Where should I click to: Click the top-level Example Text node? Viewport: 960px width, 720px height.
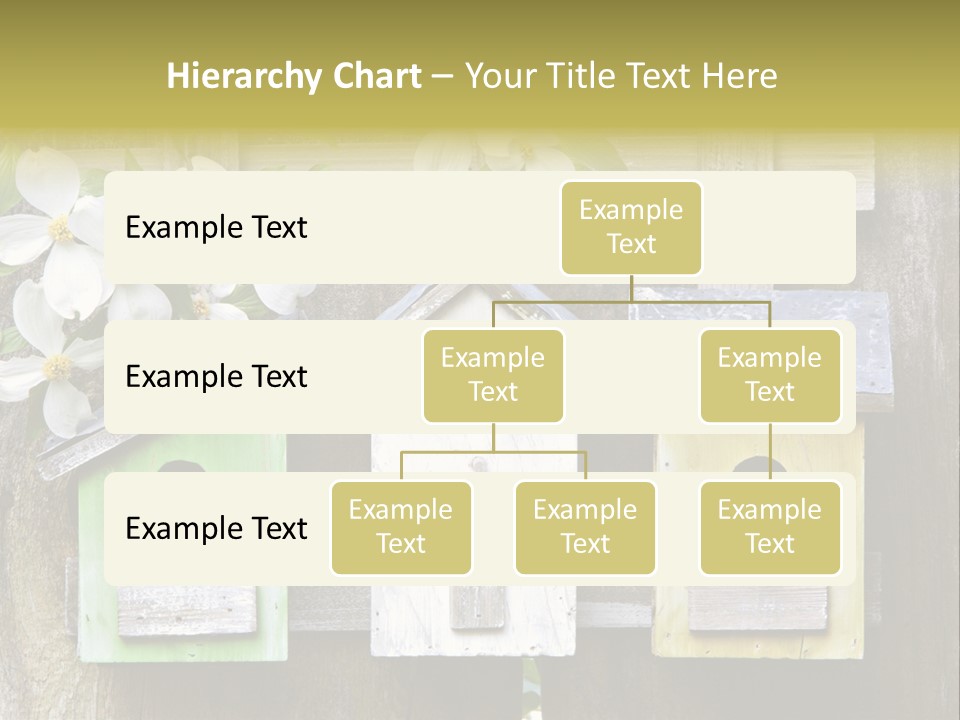point(631,228)
